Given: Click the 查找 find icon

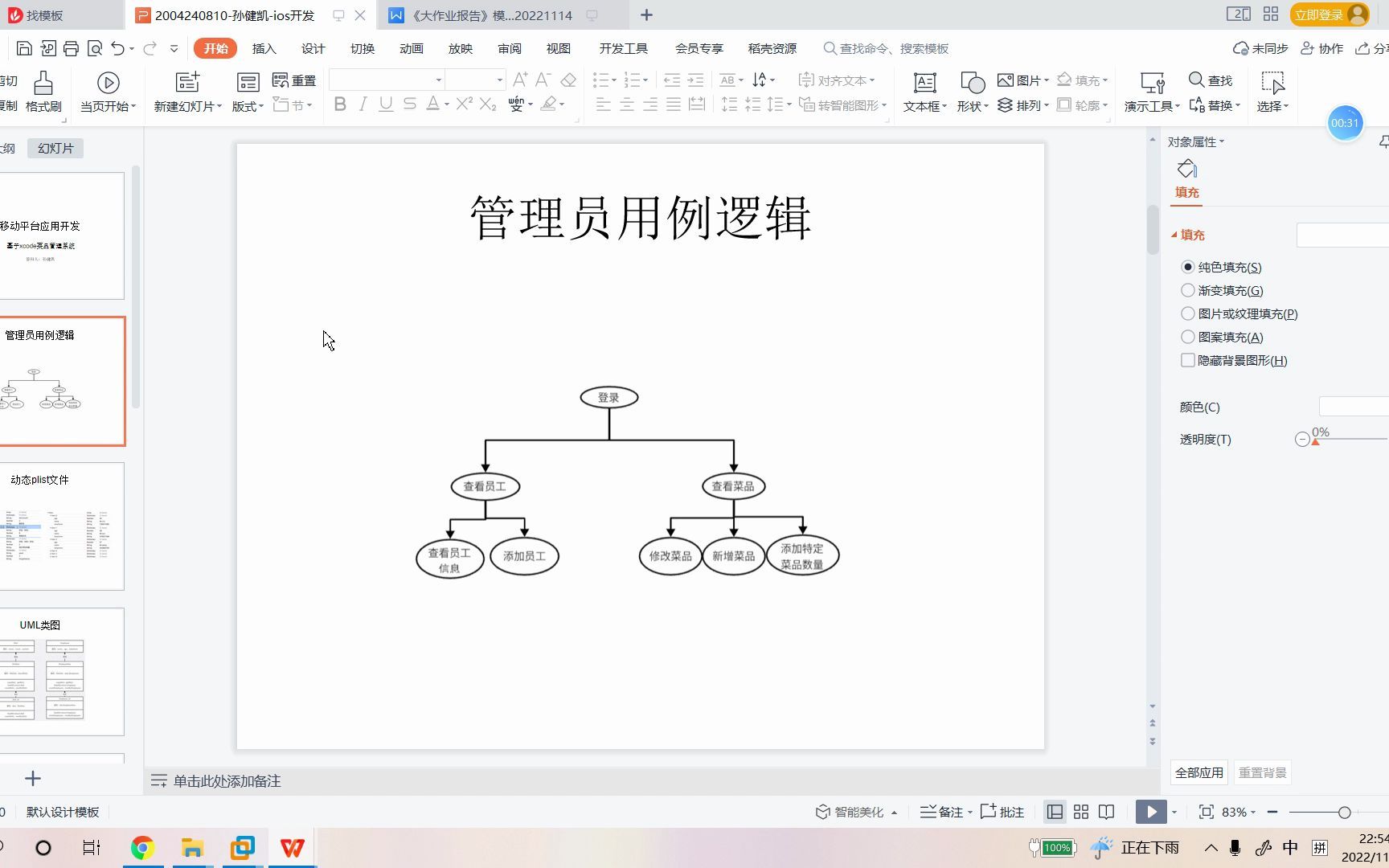Looking at the screenshot, I should pos(1211,80).
